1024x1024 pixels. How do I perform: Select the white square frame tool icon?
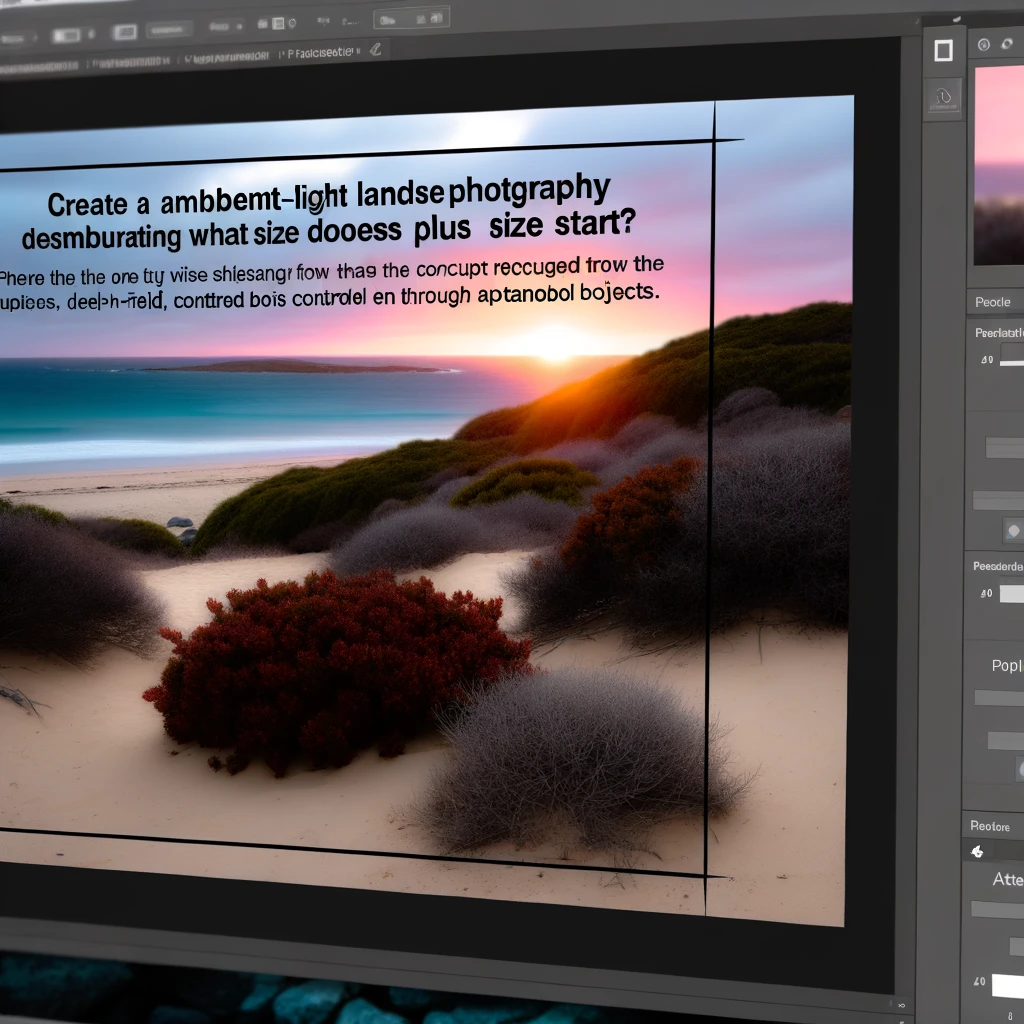click(943, 50)
